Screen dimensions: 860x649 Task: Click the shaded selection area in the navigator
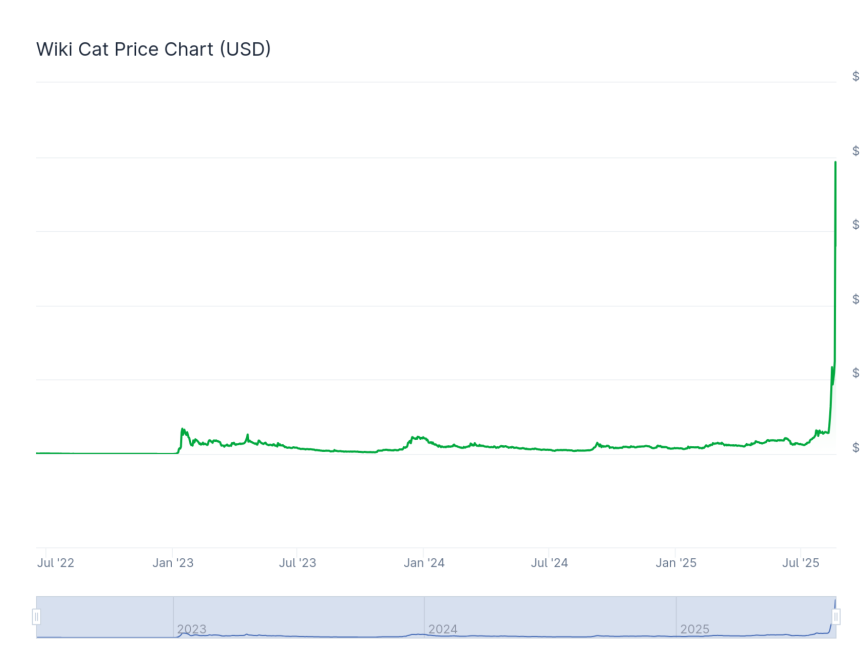[x=300, y=612]
